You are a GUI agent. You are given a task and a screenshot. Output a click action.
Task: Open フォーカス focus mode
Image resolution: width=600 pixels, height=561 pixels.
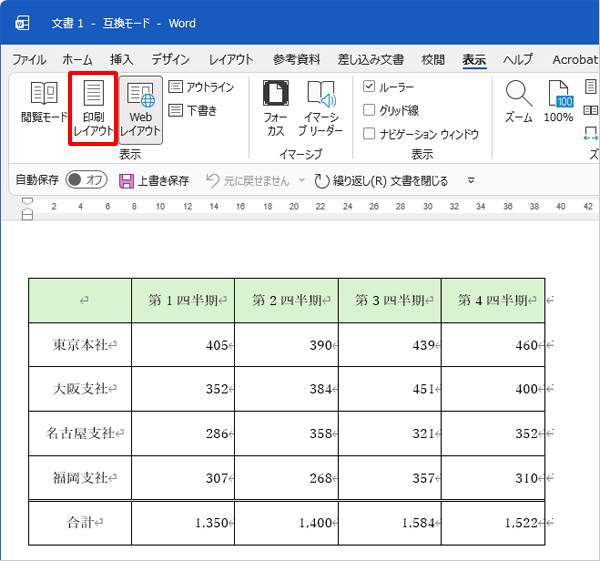(276, 108)
